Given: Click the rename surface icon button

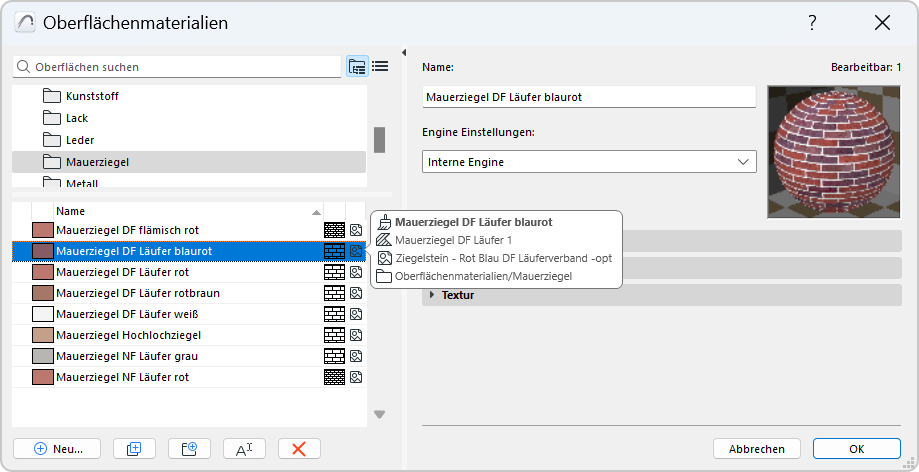Looking at the screenshot, I should [244, 449].
